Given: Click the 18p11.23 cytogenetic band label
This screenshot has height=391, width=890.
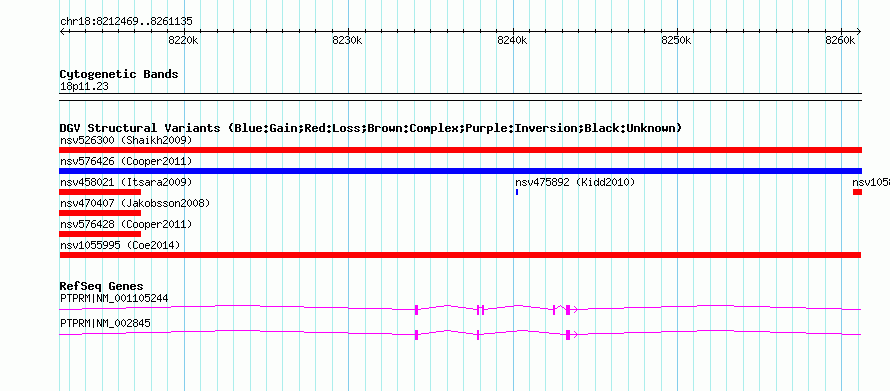Looking at the screenshot, I should pos(84,87).
